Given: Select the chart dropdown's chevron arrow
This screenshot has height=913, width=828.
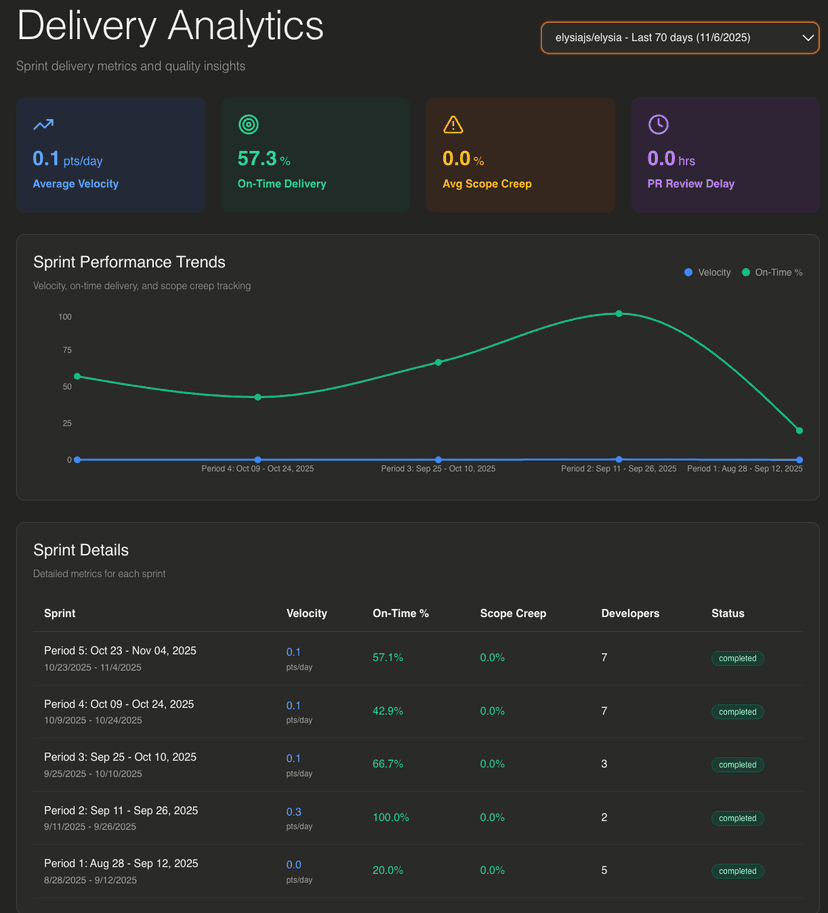Looking at the screenshot, I should pyautogui.click(x=805, y=37).
